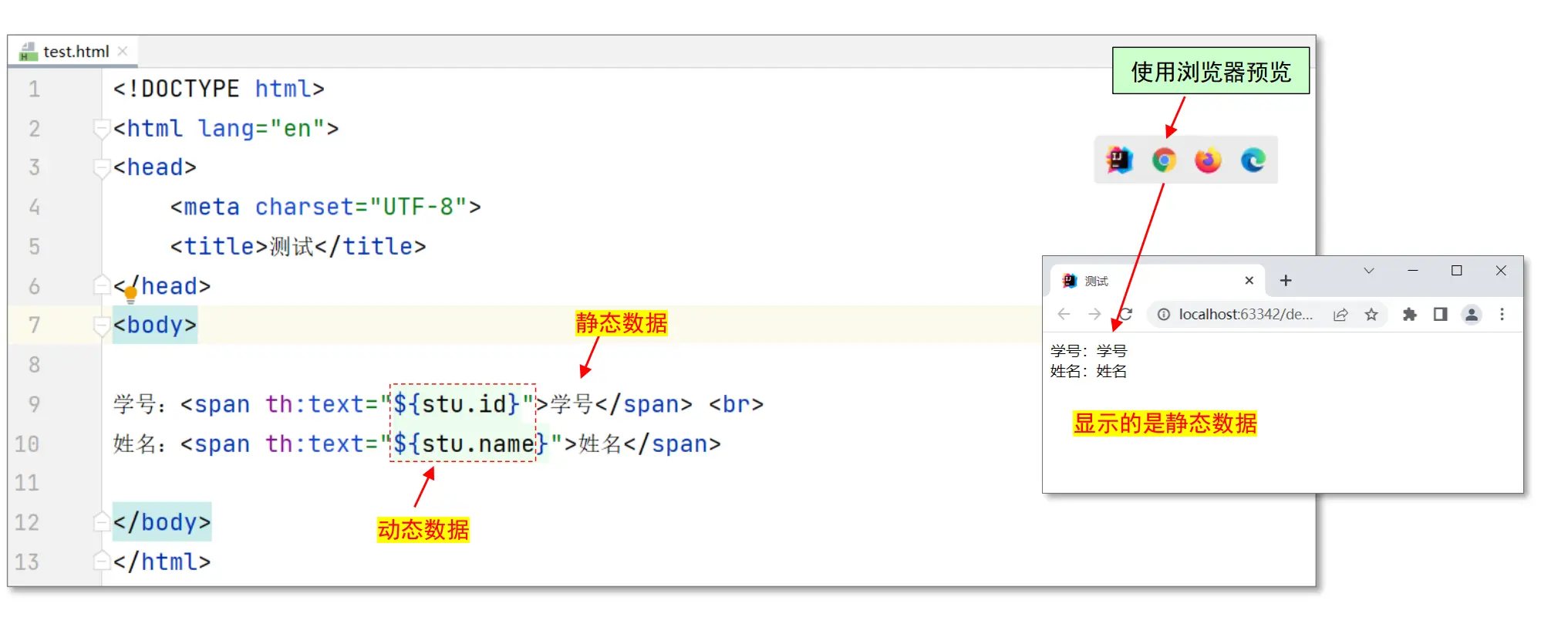Click 学号: 学号 text in browser page

[1088, 351]
